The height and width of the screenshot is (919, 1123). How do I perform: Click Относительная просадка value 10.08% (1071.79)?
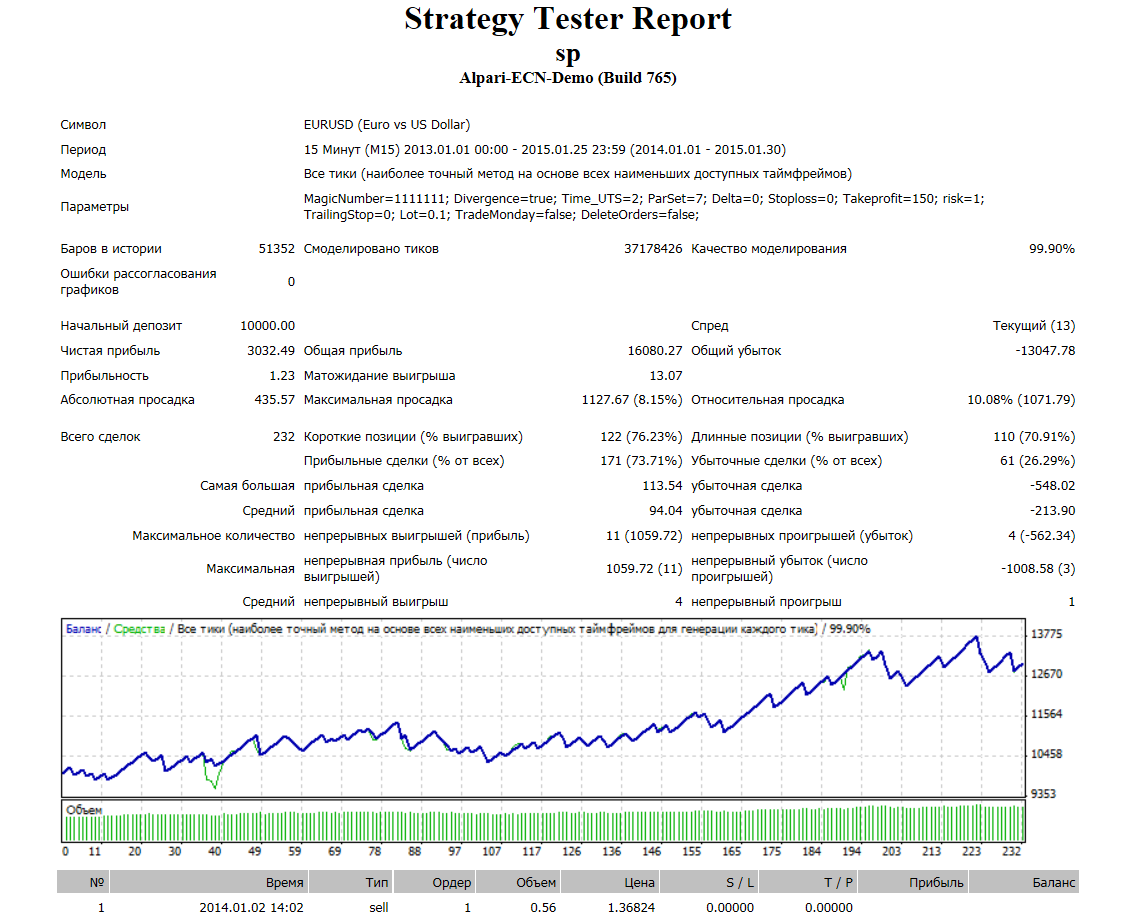1021,400
